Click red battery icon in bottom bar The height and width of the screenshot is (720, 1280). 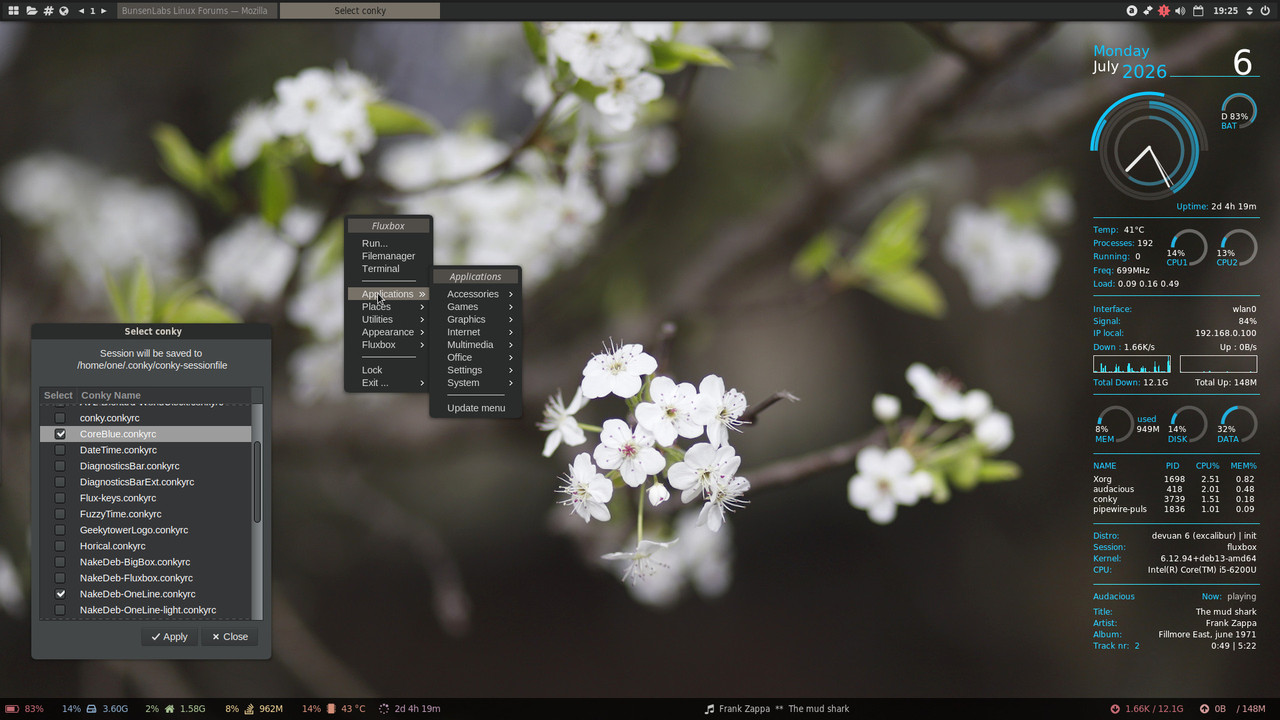(13, 709)
